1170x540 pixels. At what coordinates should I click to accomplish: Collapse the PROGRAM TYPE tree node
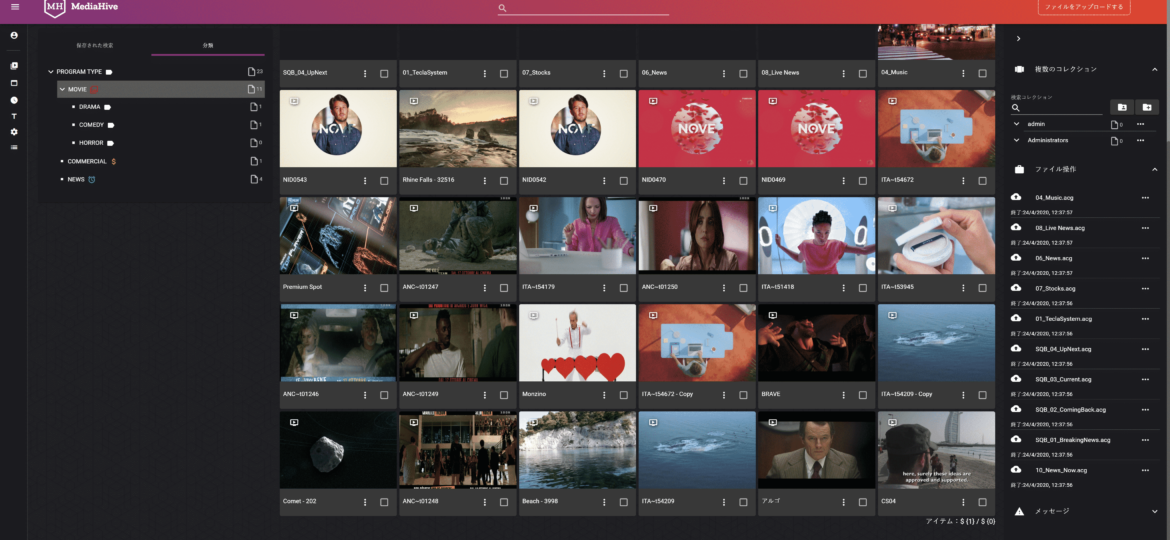pyautogui.click(x=51, y=72)
